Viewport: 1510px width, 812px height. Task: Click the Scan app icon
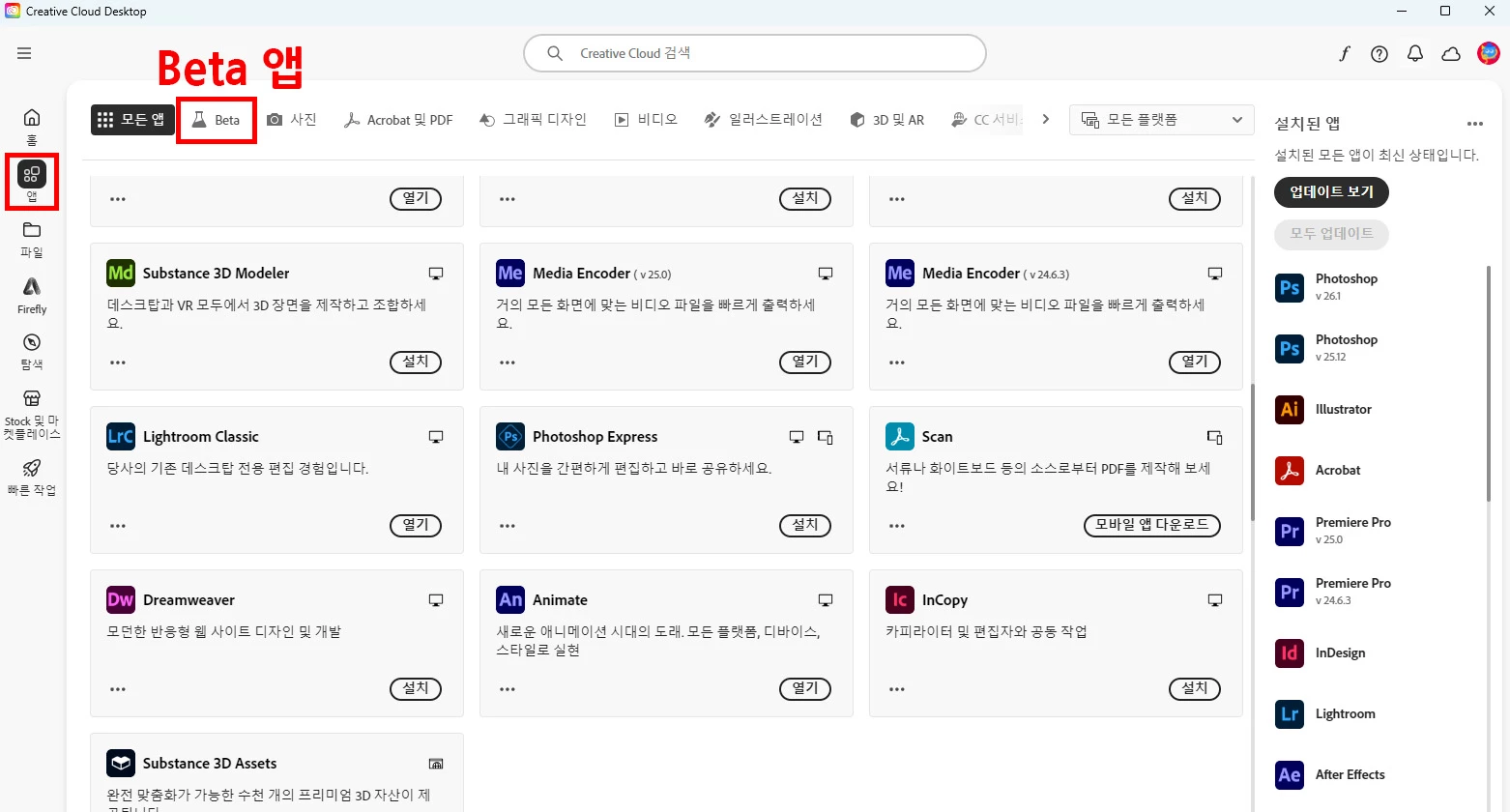click(900, 436)
